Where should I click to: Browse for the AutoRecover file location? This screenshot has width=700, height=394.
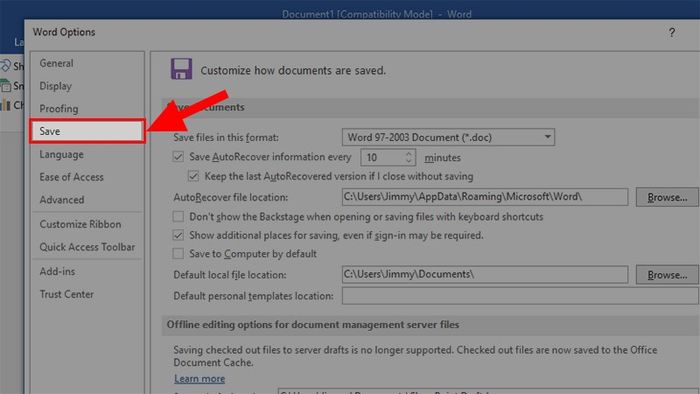(x=667, y=197)
